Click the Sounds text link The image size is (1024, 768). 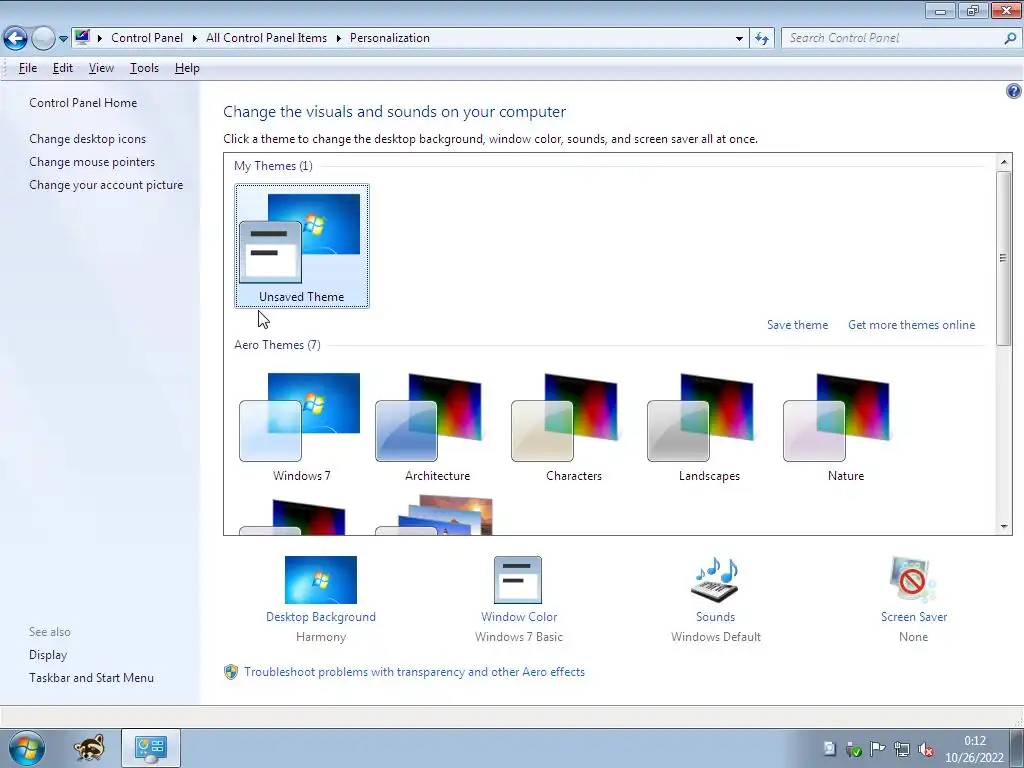(715, 616)
